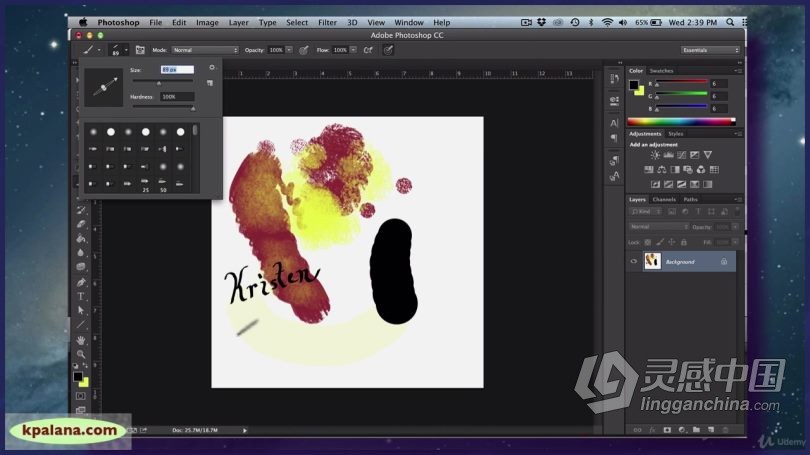This screenshot has width=810, height=455.
Task: Open the History panel icon
Action: pyautogui.click(x=614, y=79)
